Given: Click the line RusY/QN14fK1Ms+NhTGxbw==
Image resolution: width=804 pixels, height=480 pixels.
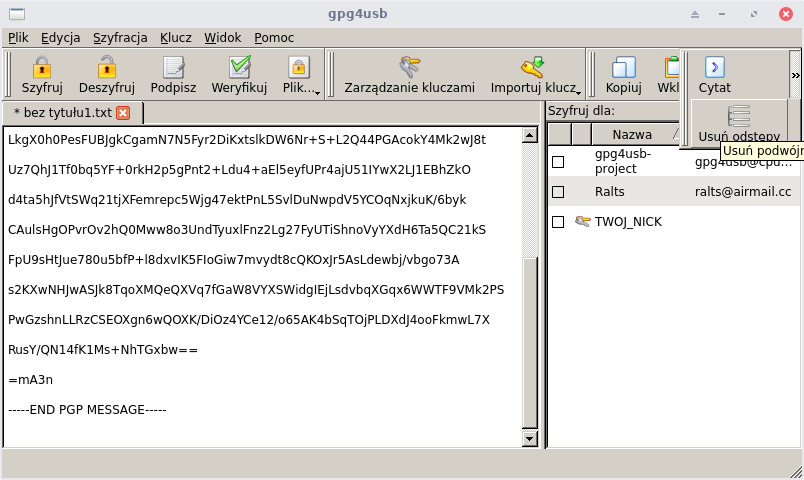Looking at the screenshot, I should pos(103,350).
